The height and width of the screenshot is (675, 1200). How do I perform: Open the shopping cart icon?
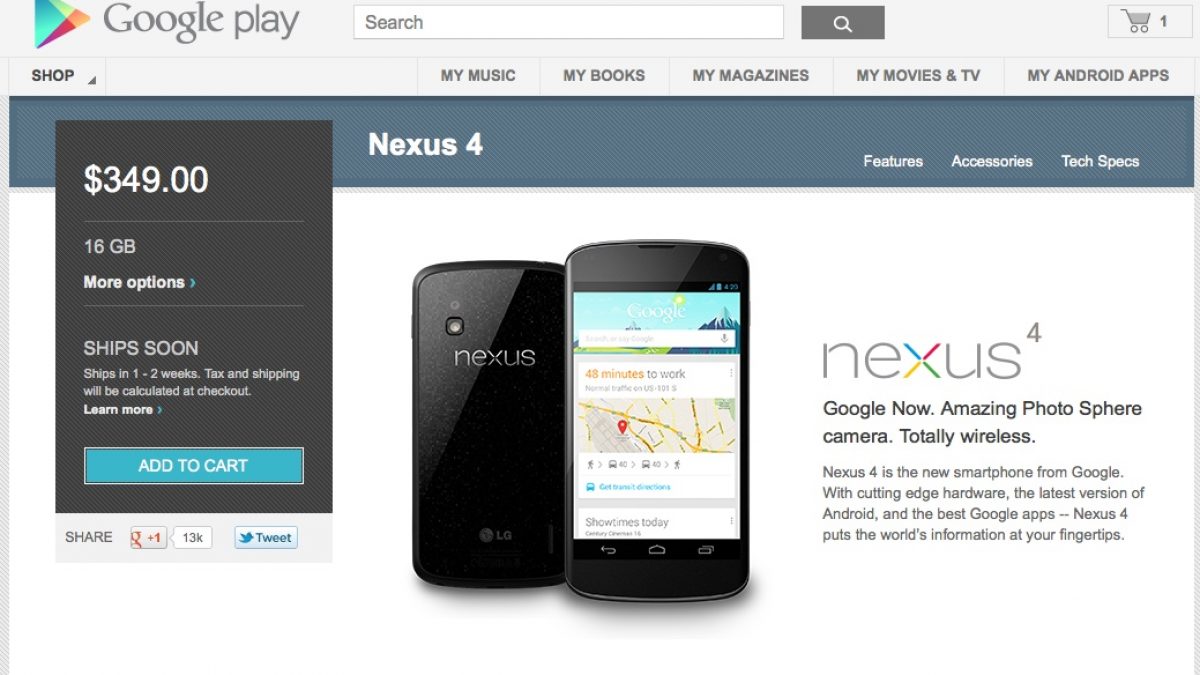coord(1150,22)
